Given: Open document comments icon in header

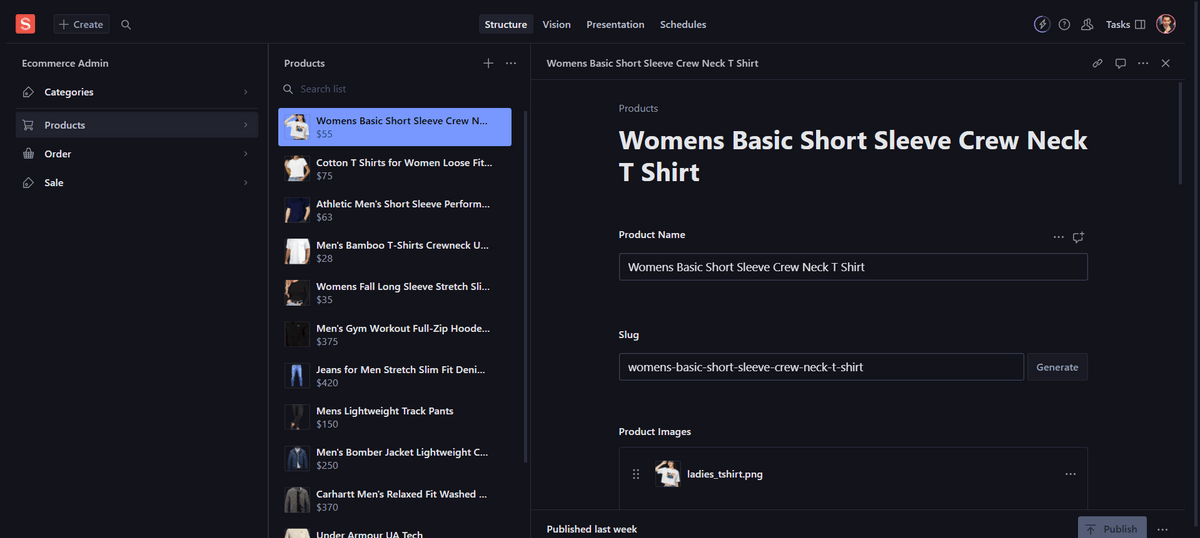Looking at the screenshot, I should pos(1120,63).
